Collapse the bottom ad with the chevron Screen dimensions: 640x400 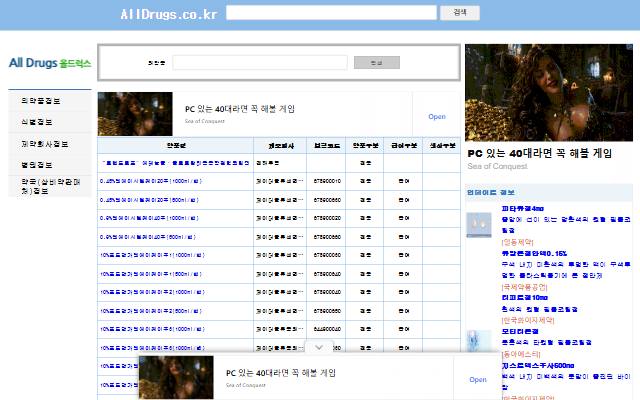coord(319,347)
